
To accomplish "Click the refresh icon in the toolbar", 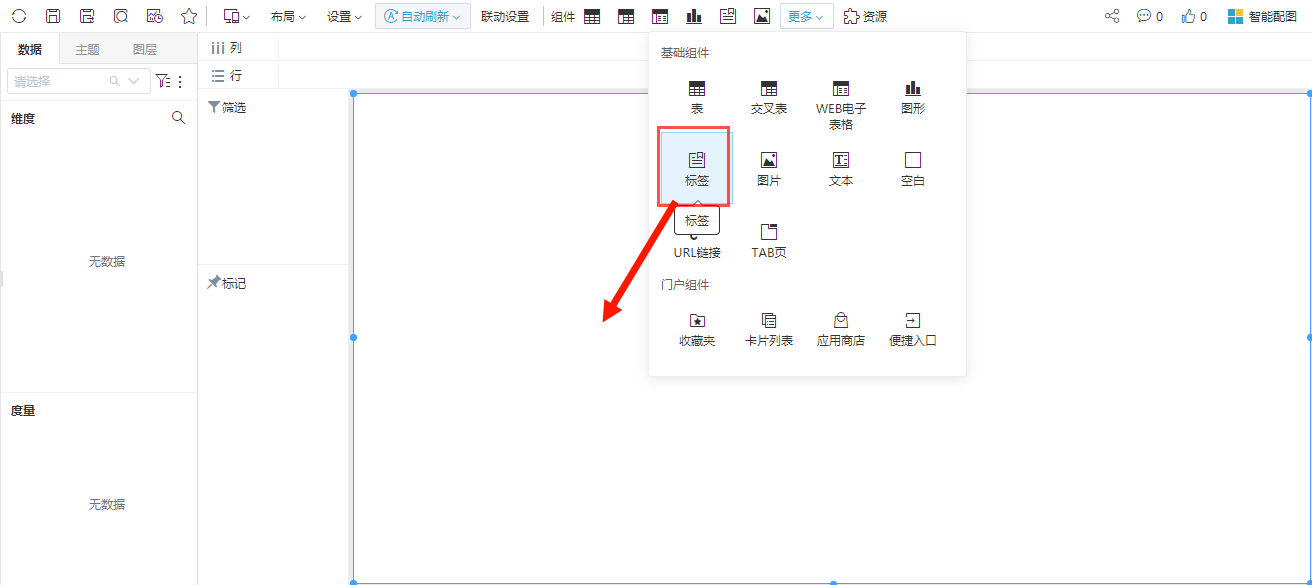I will pyautogui.click(x=19, y=16).
